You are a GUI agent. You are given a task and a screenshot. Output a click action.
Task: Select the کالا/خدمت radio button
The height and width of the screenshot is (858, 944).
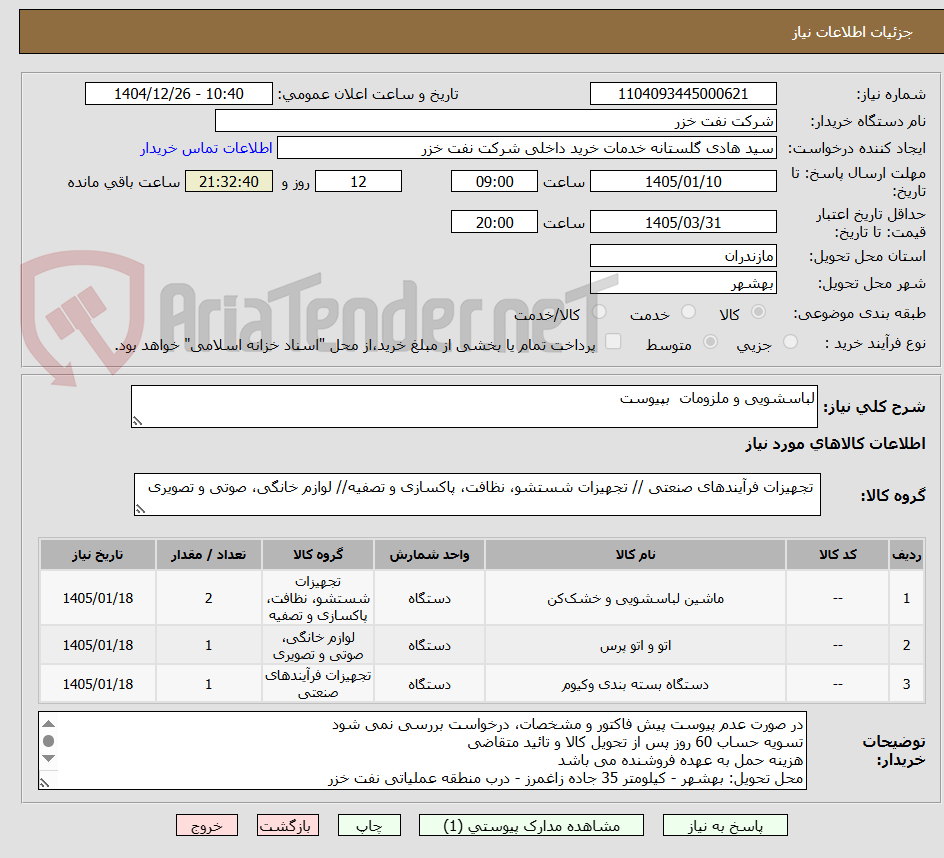(599, 312)
